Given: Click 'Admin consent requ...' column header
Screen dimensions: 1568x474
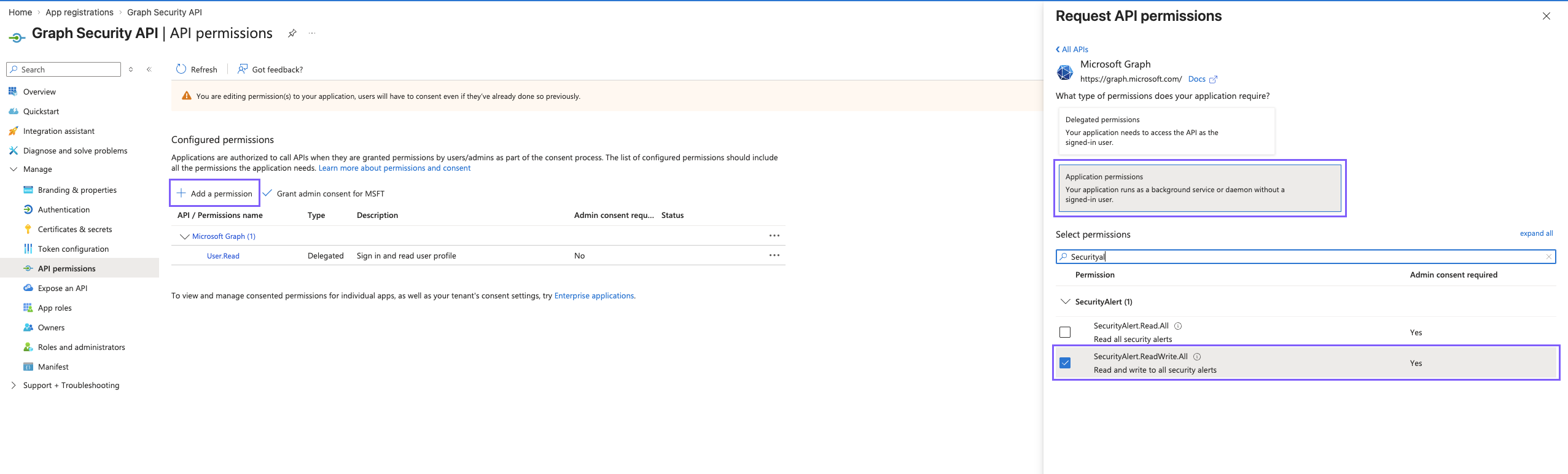Looking at the screenshot, I should pyautogui.click(x=614, y=215).
